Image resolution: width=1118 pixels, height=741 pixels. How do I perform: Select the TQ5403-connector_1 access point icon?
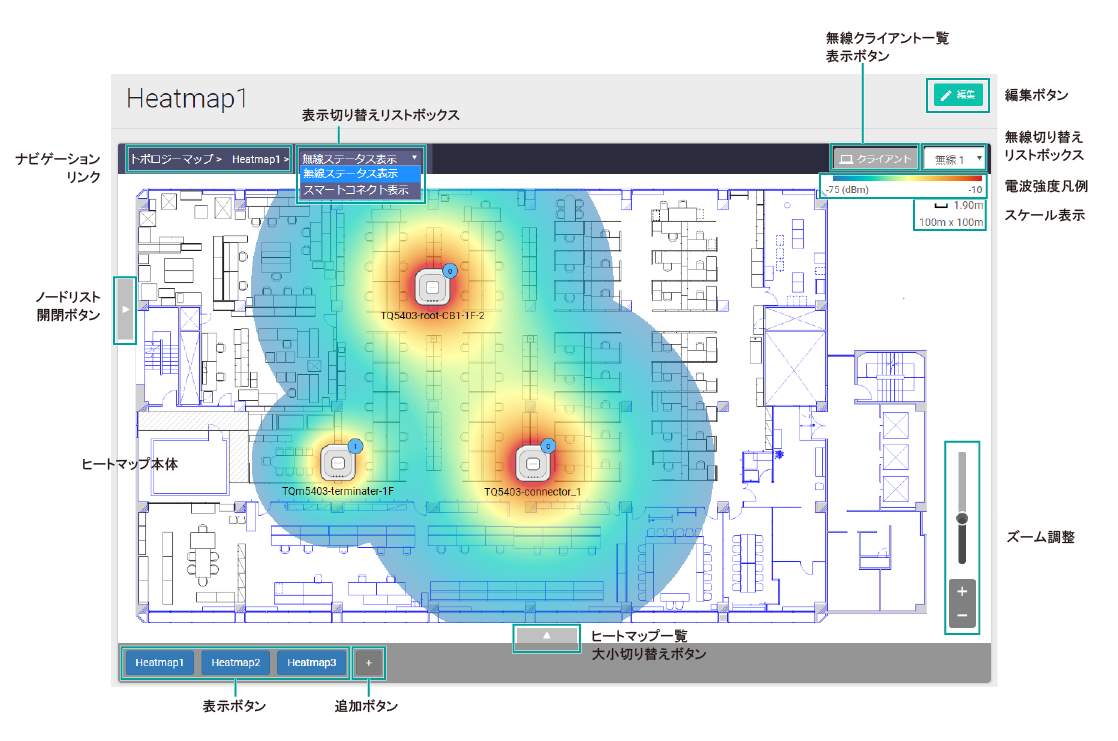(x=532, y=464)
